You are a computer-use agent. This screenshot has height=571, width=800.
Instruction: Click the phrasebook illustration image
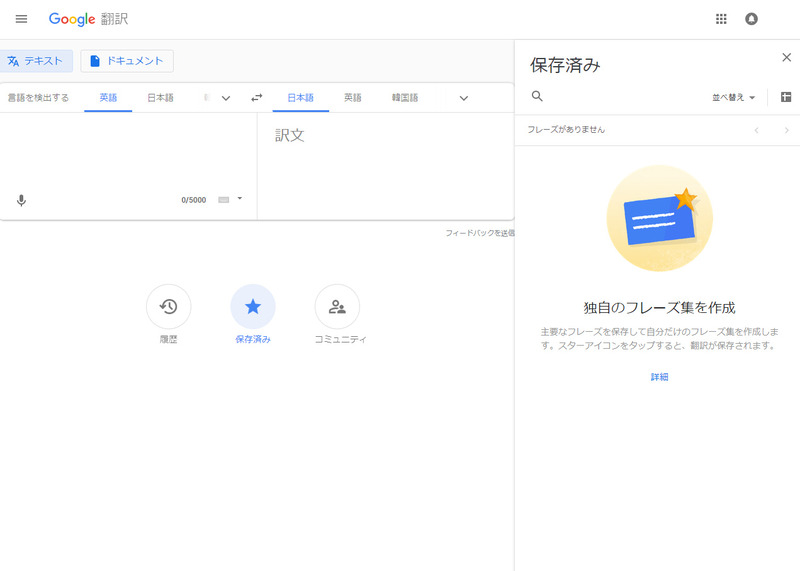click(x=659, y=218)
